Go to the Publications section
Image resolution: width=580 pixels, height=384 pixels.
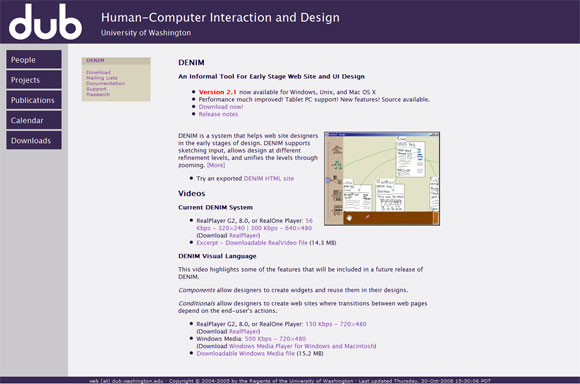[34, 100]
